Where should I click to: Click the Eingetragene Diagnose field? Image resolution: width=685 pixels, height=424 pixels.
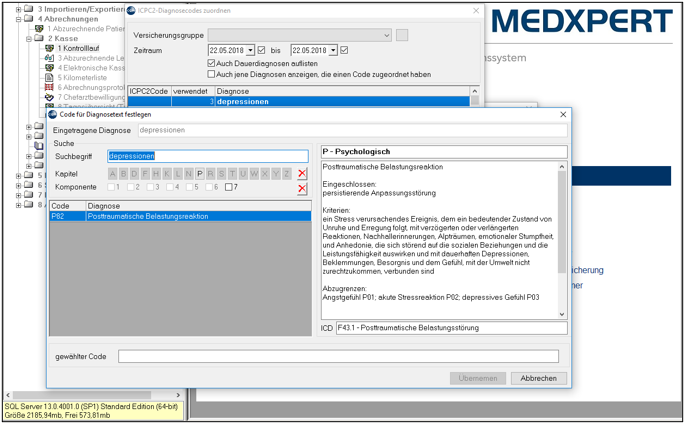pyautogui.click(x=353, y=130)
